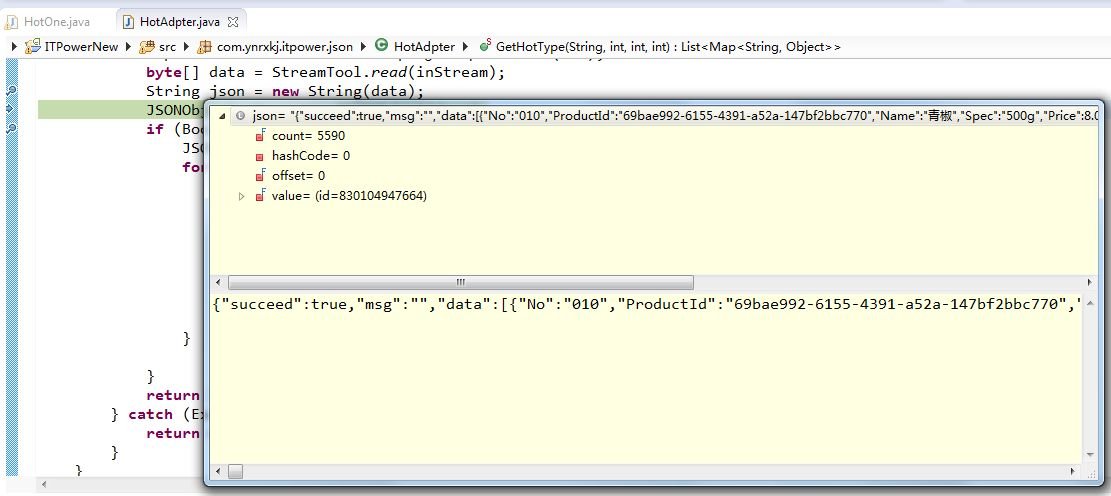Select the offset= 0 field
This screenshot has height=496, width=1111.
pos(298,176)
